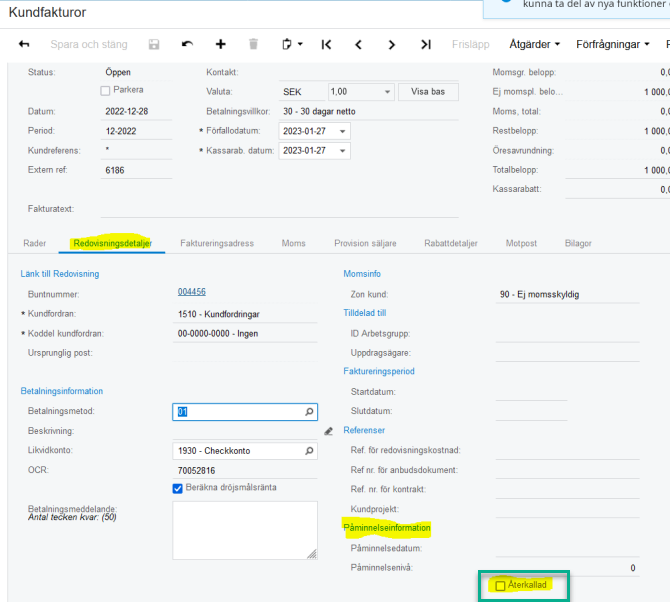Viewport: 670px width, 602px height.
Task: Open batch number link 004456
Action: coord(191,292)
